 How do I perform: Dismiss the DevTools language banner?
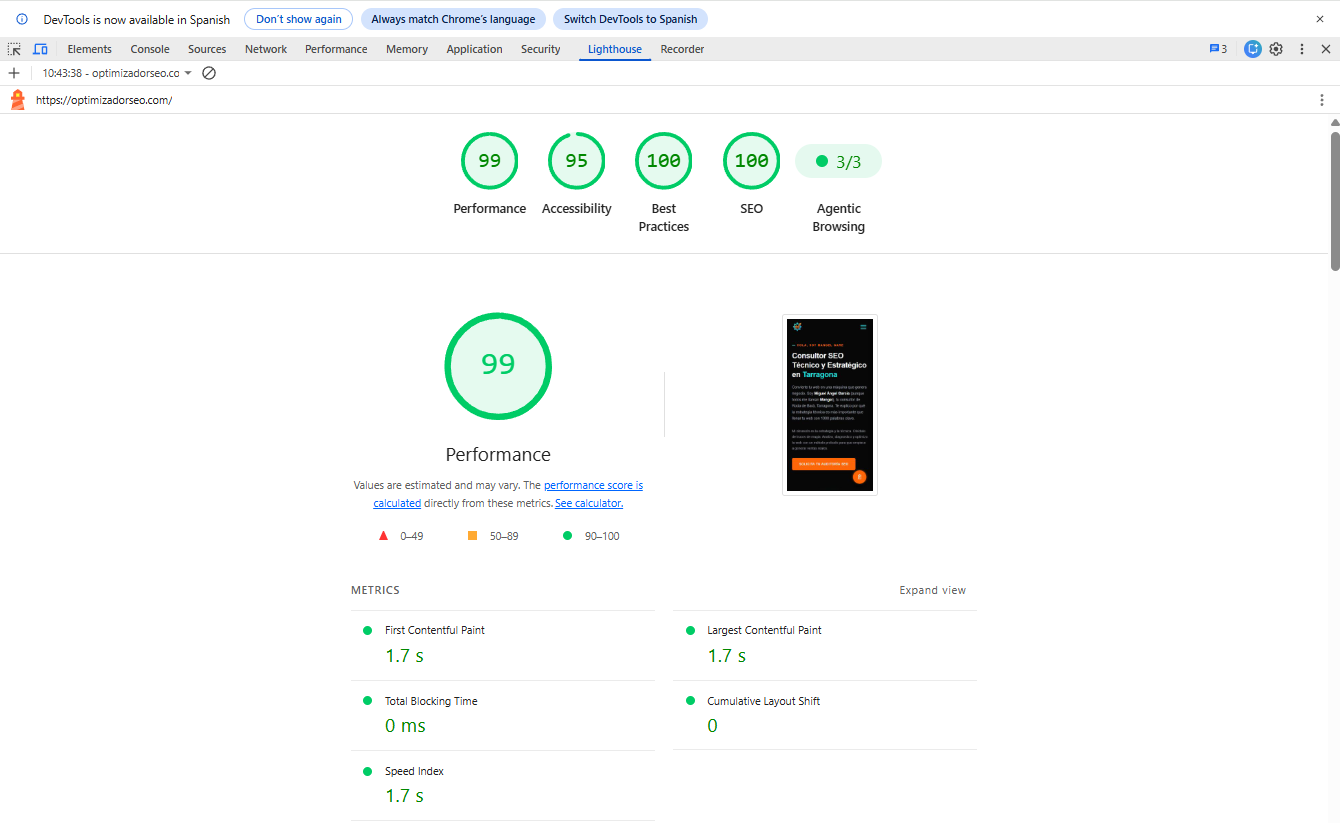click(x=1320, y=19)
